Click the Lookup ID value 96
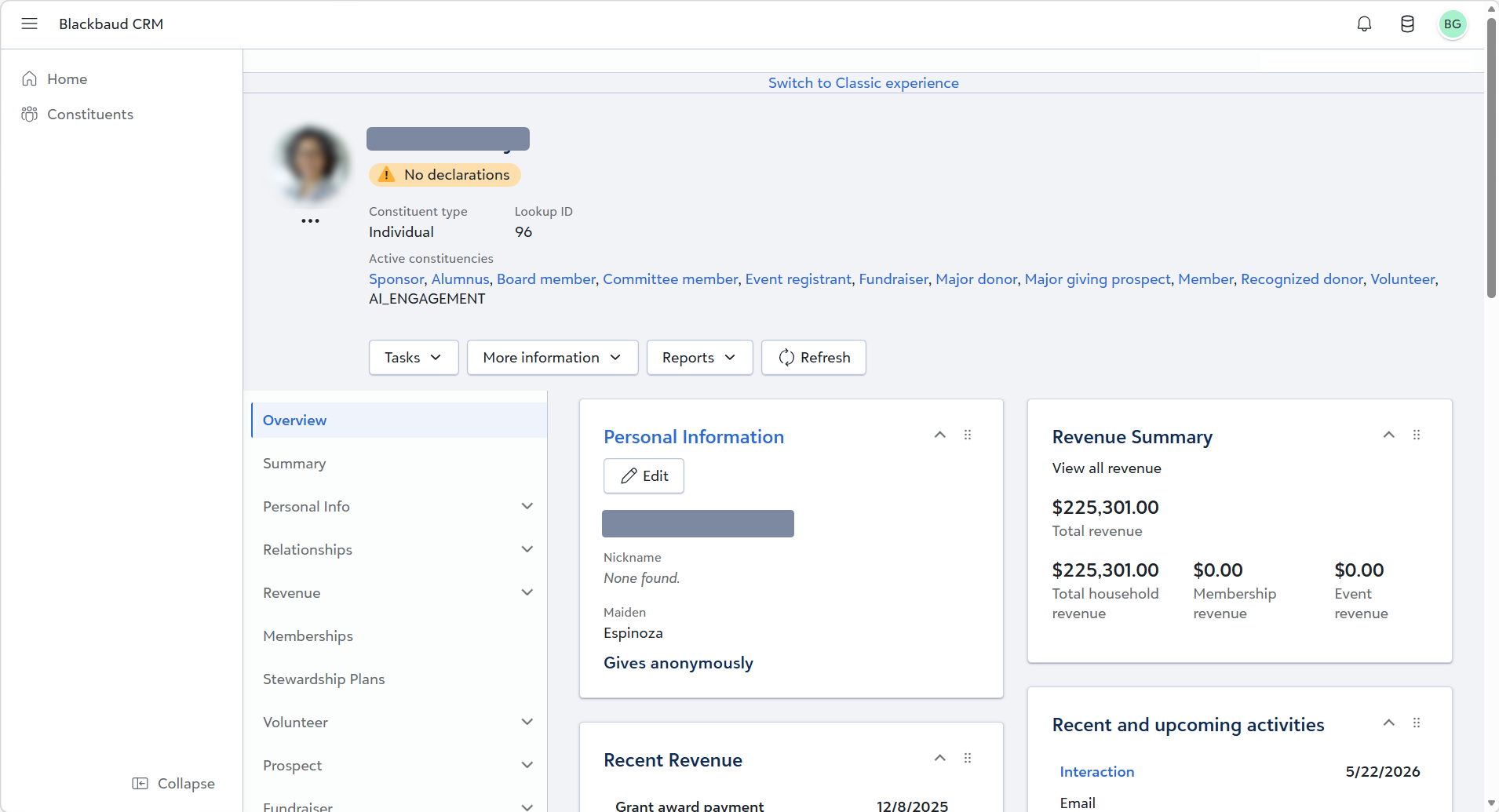The height and width of the screenshot is (812, 1499). pos(523,231)
